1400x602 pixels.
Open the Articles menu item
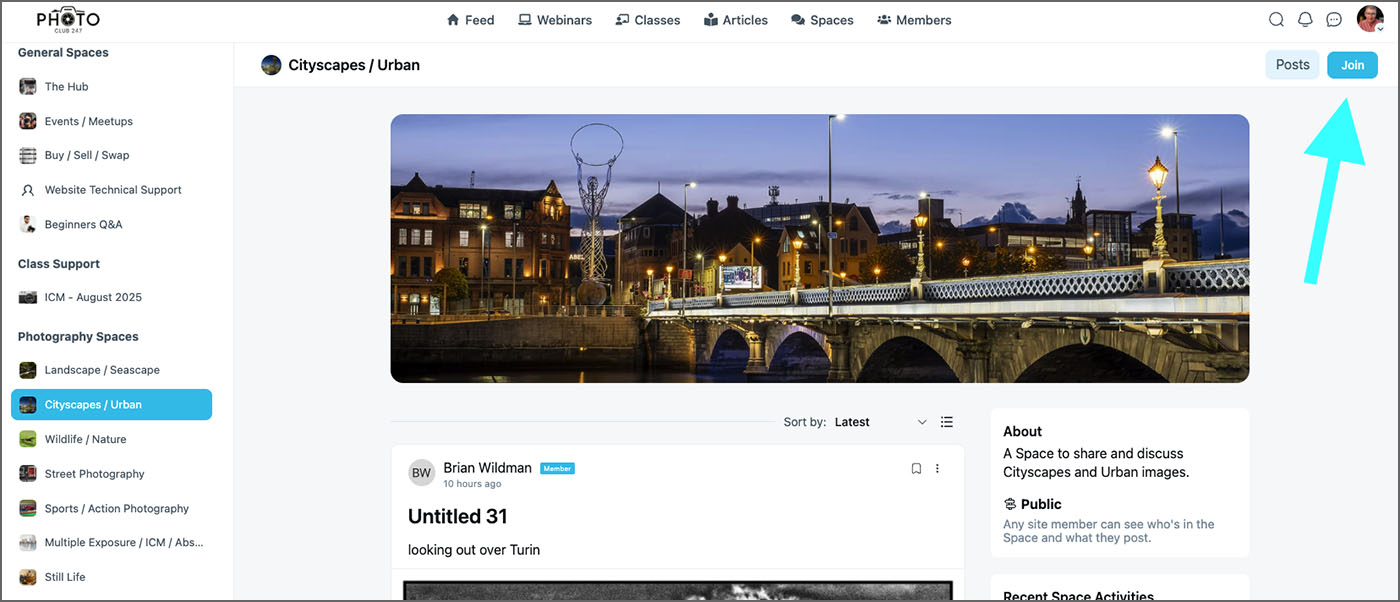(736, 20)
